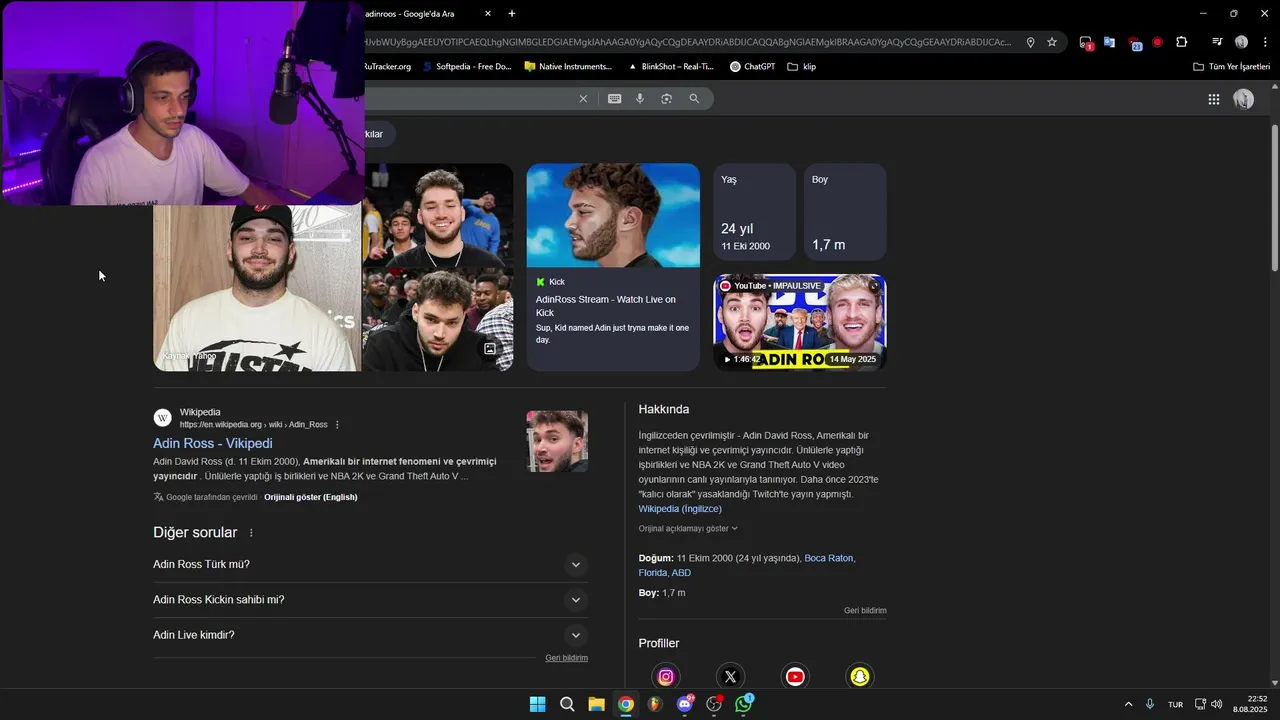Open extension with badge 23

point(1134,42)
